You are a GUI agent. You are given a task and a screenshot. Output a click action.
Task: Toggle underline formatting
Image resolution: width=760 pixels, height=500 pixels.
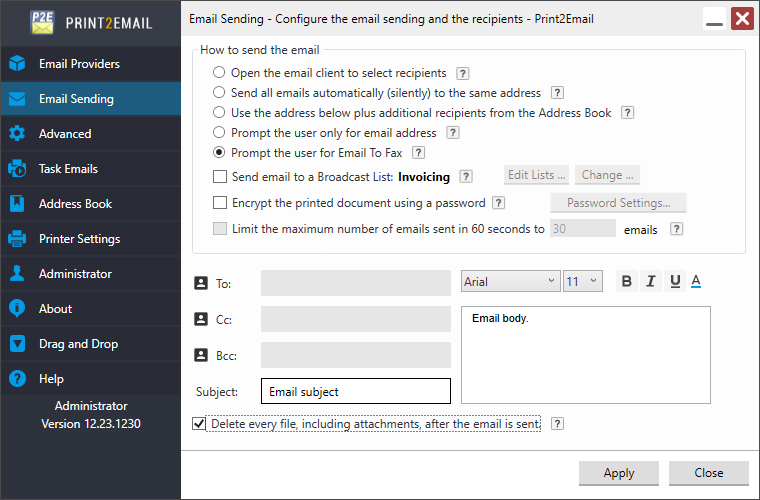click(x=675, y=281)
